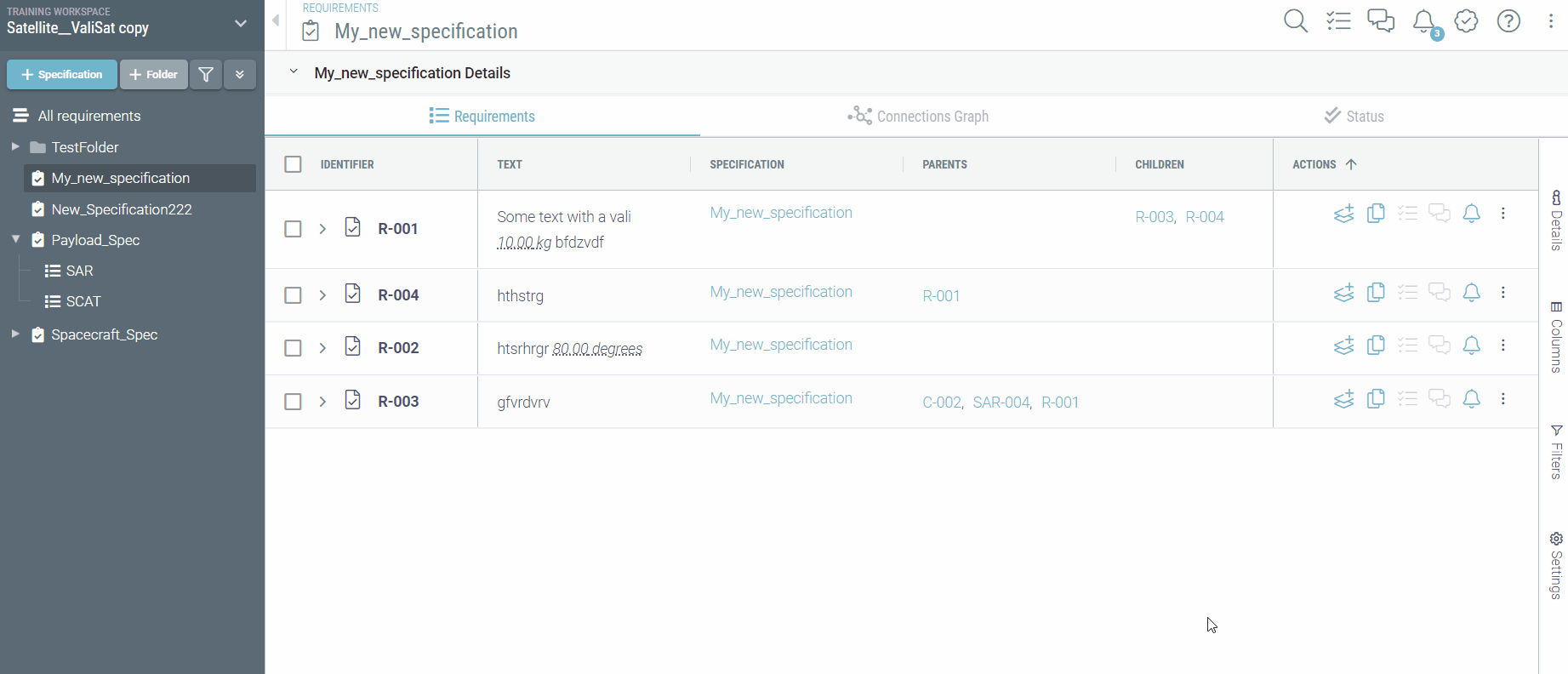Open the search magnifier icon
This screenshot has width=1568, height=674.
tap(1295, 21)
